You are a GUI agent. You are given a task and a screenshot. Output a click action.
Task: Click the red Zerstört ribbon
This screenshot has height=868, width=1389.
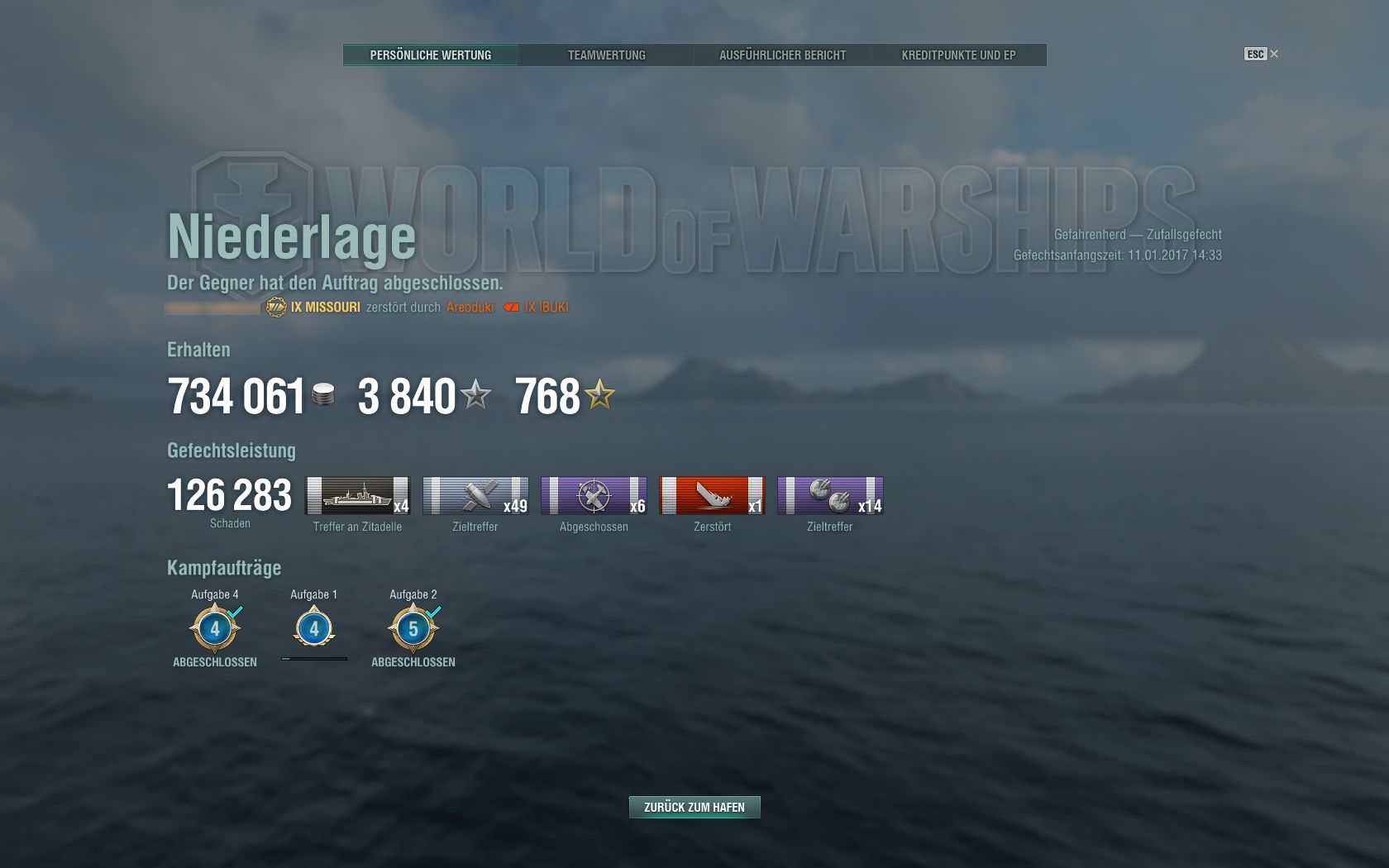(x=712, y=496)
